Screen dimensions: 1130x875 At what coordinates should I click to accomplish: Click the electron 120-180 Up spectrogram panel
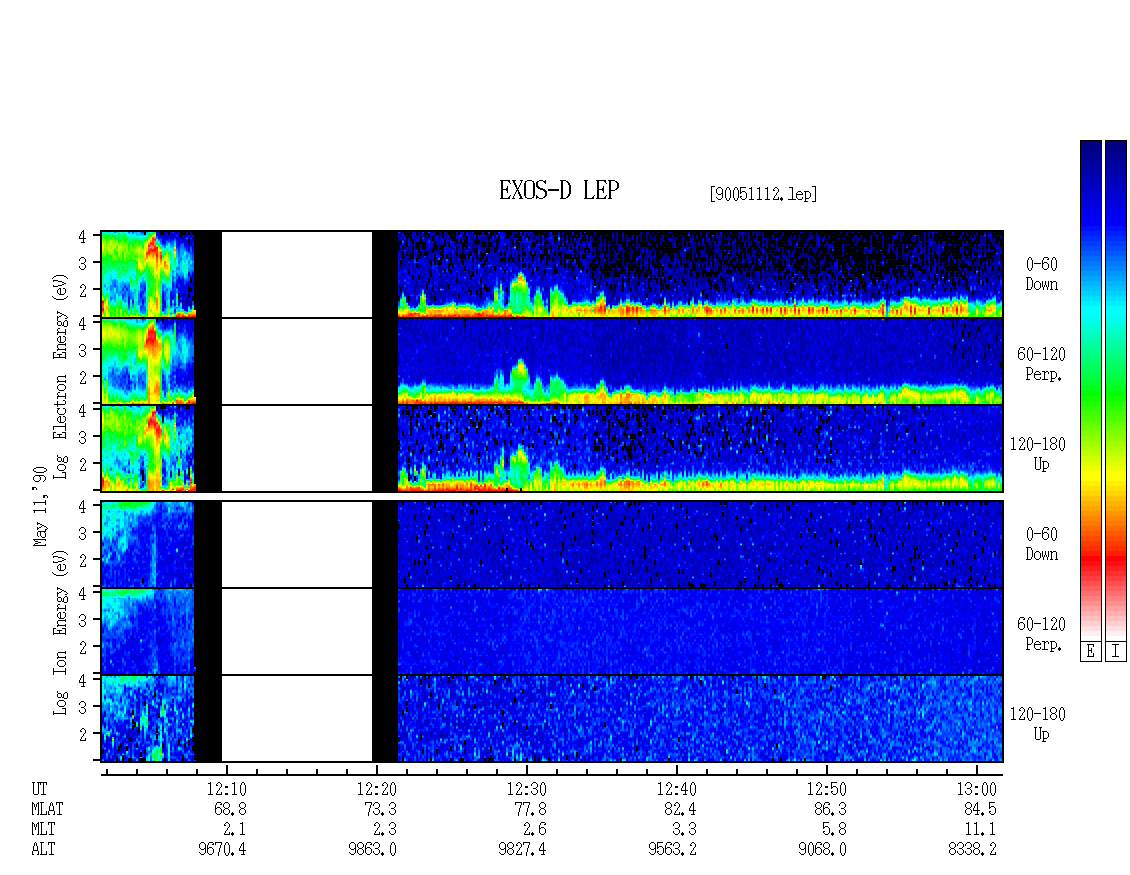[x=552, y=448]
